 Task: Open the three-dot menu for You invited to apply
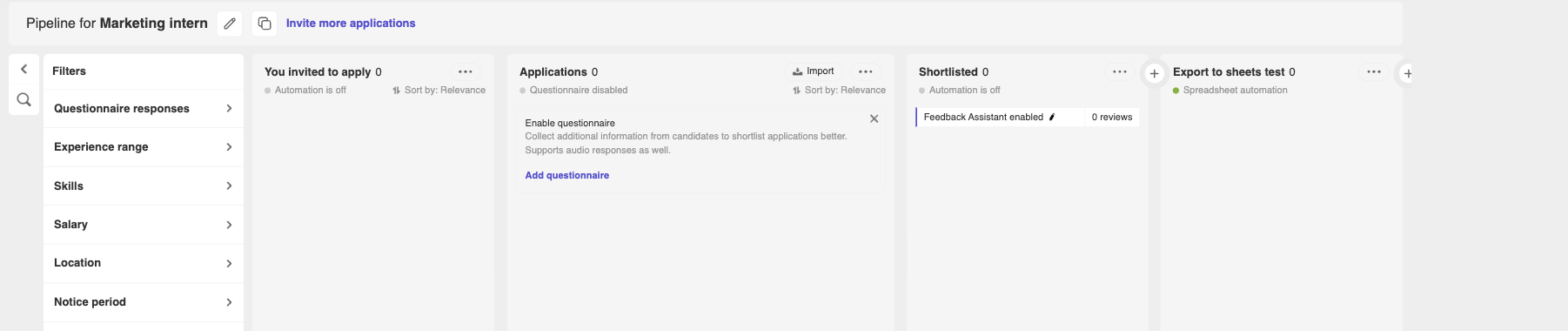[x=466, y=72]
